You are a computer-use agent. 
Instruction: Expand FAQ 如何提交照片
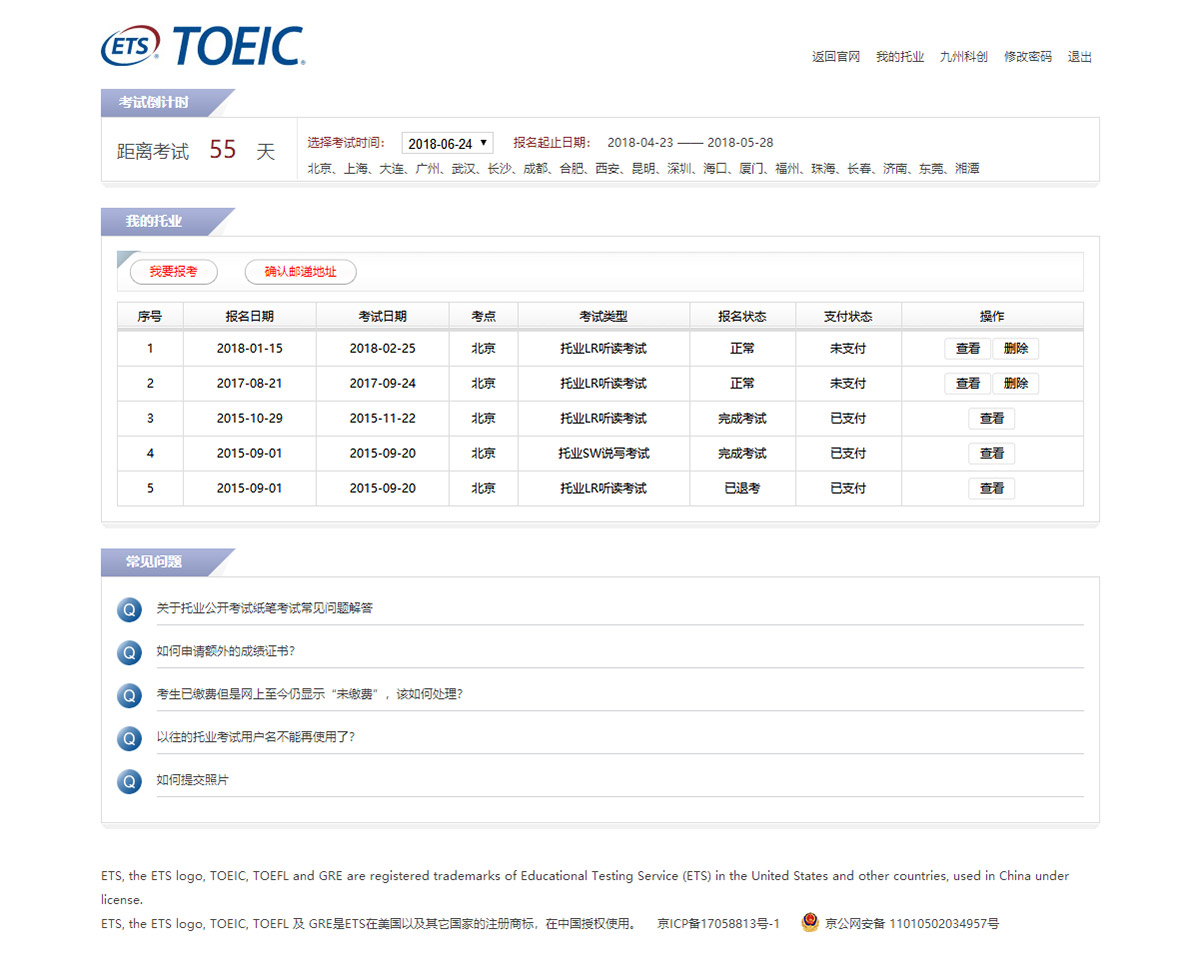click(x=192, y=780)
